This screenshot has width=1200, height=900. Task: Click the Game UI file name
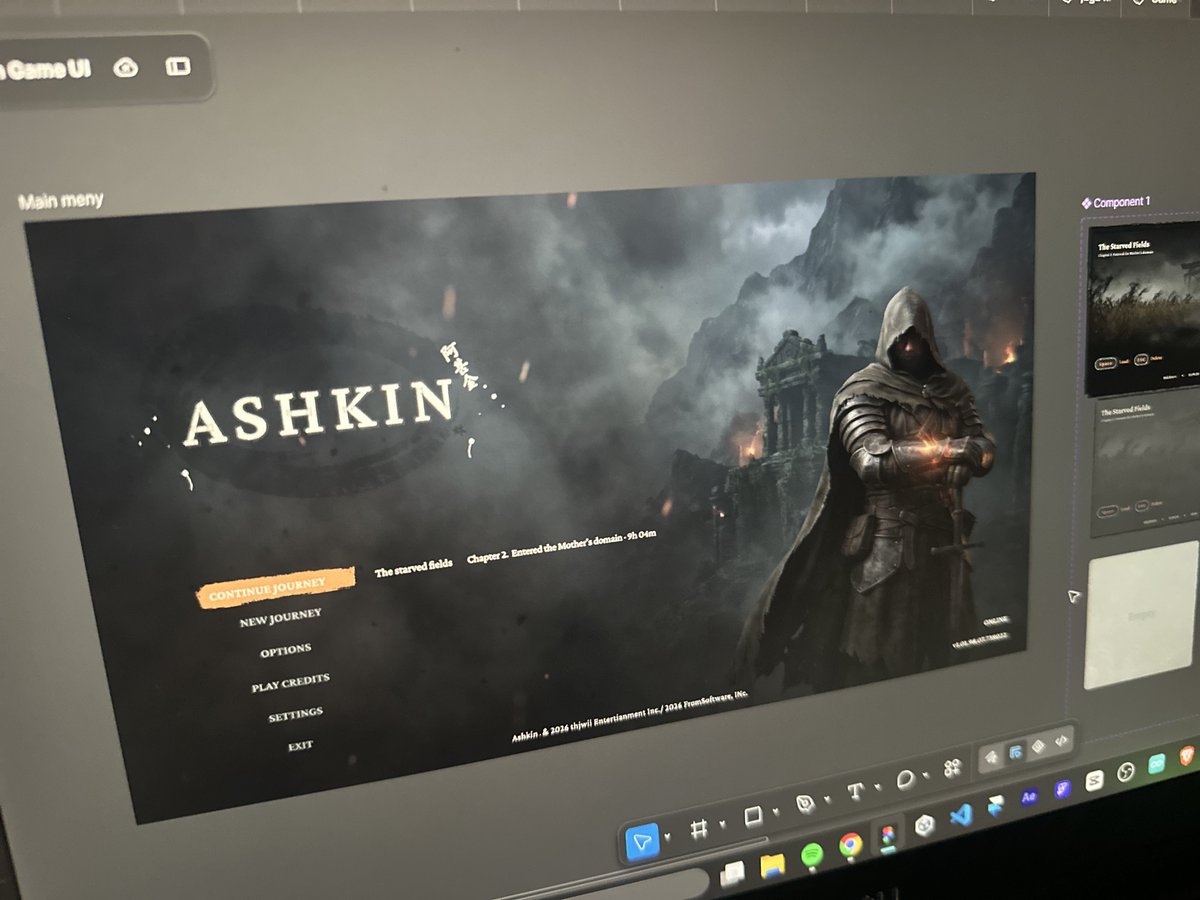pos(45,70)
